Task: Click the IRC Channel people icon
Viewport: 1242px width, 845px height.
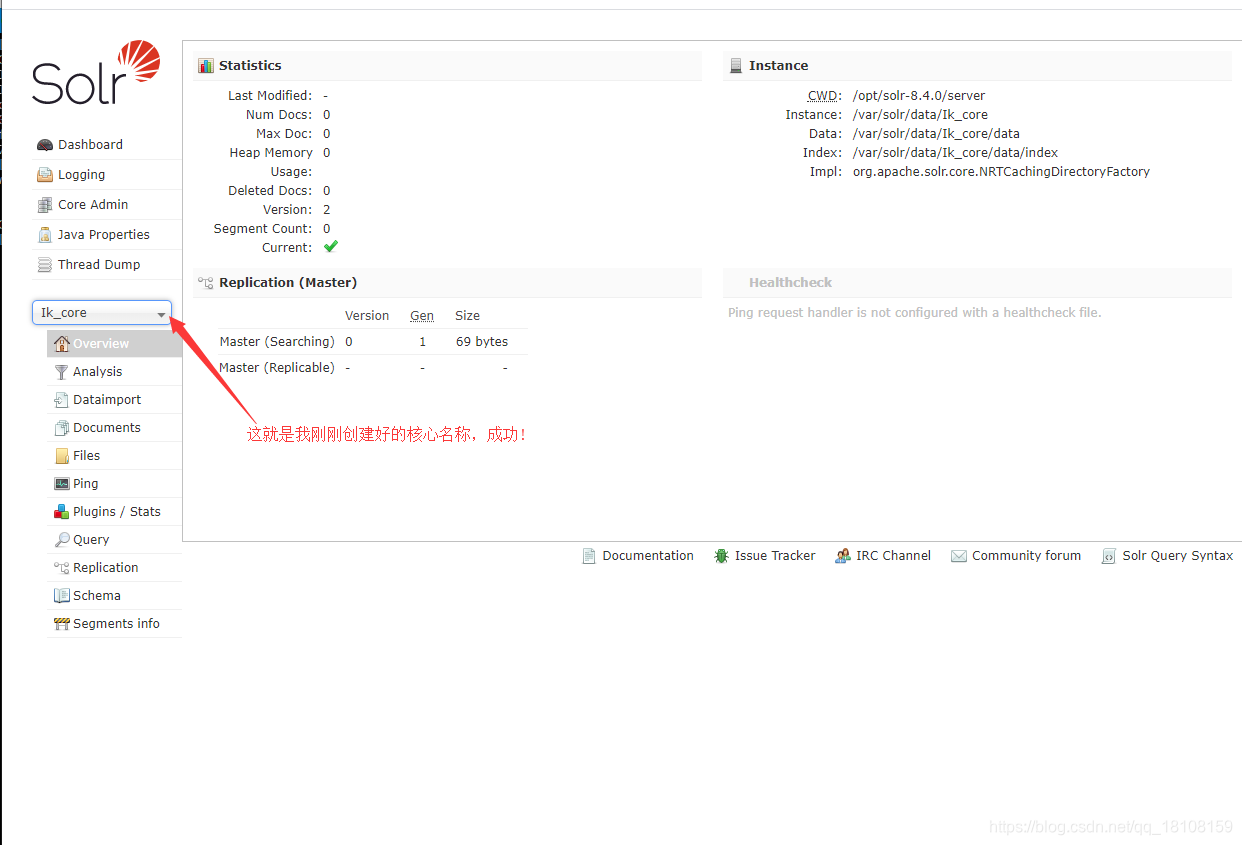Action: click(x=843, y=556)
